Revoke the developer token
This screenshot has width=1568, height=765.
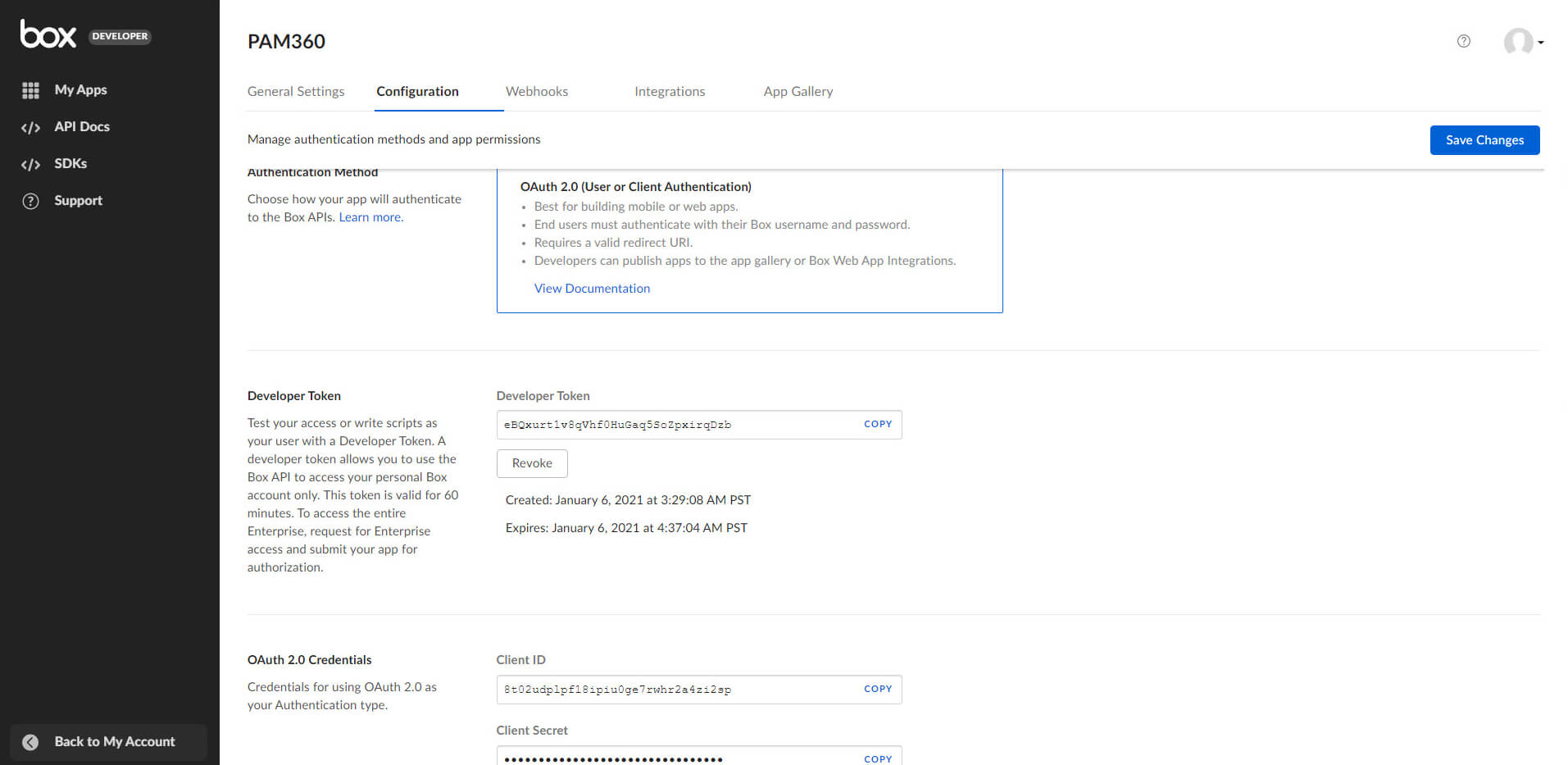click(532, 463)
